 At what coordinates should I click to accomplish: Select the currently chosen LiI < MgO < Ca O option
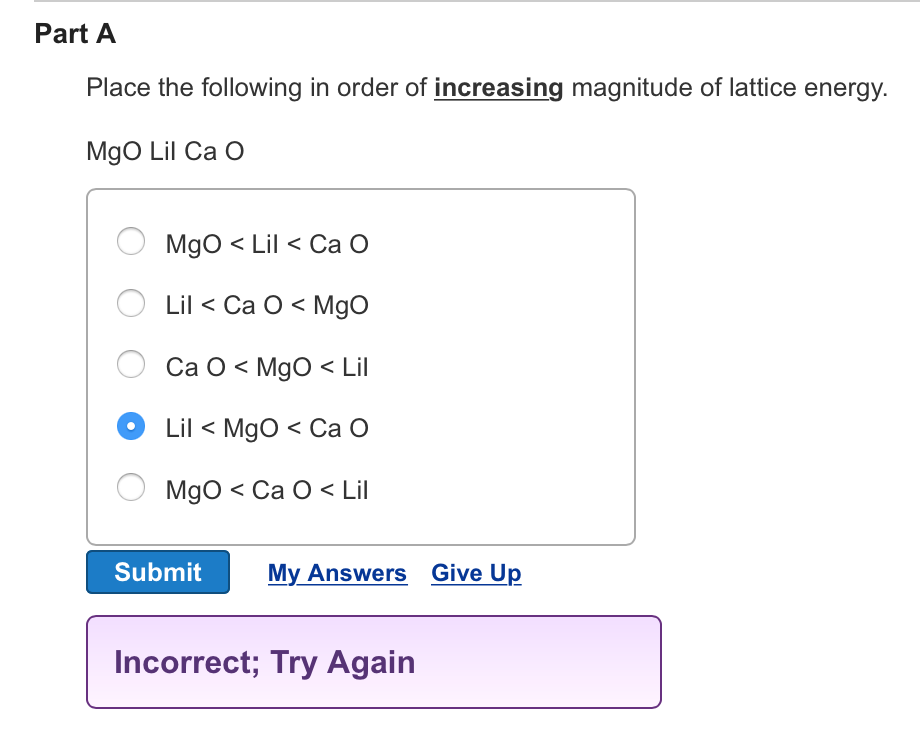click(131, 426)
